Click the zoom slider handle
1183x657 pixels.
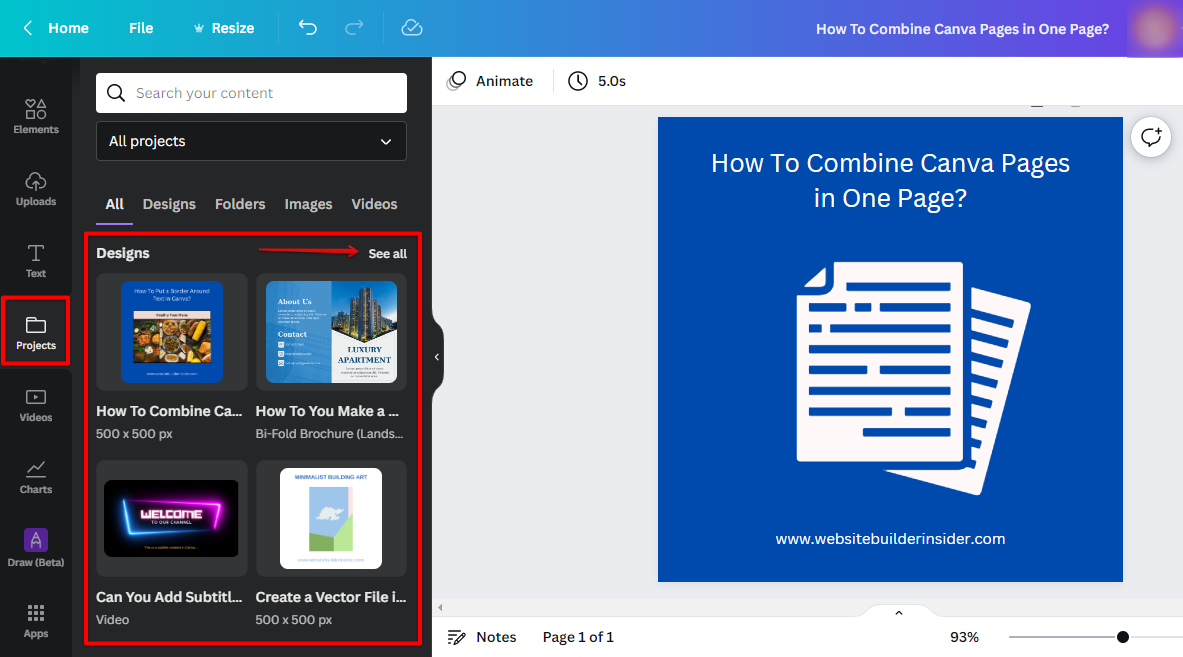pos(1123,637)
